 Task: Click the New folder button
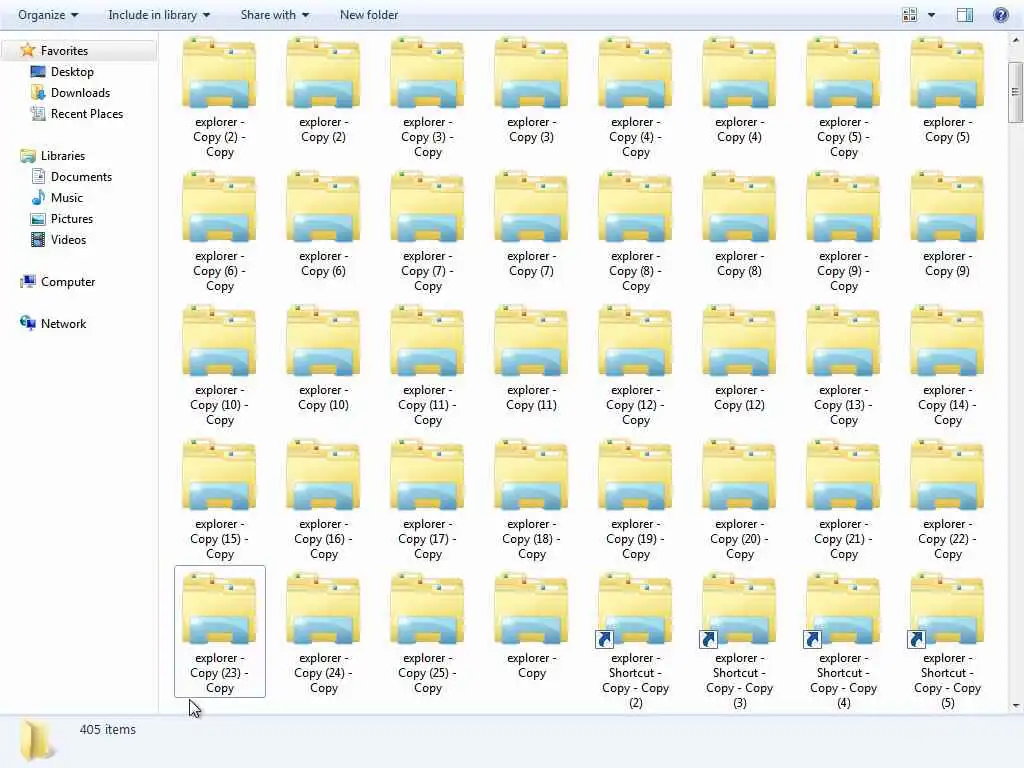pyautogui.click(x=369, y=14)
